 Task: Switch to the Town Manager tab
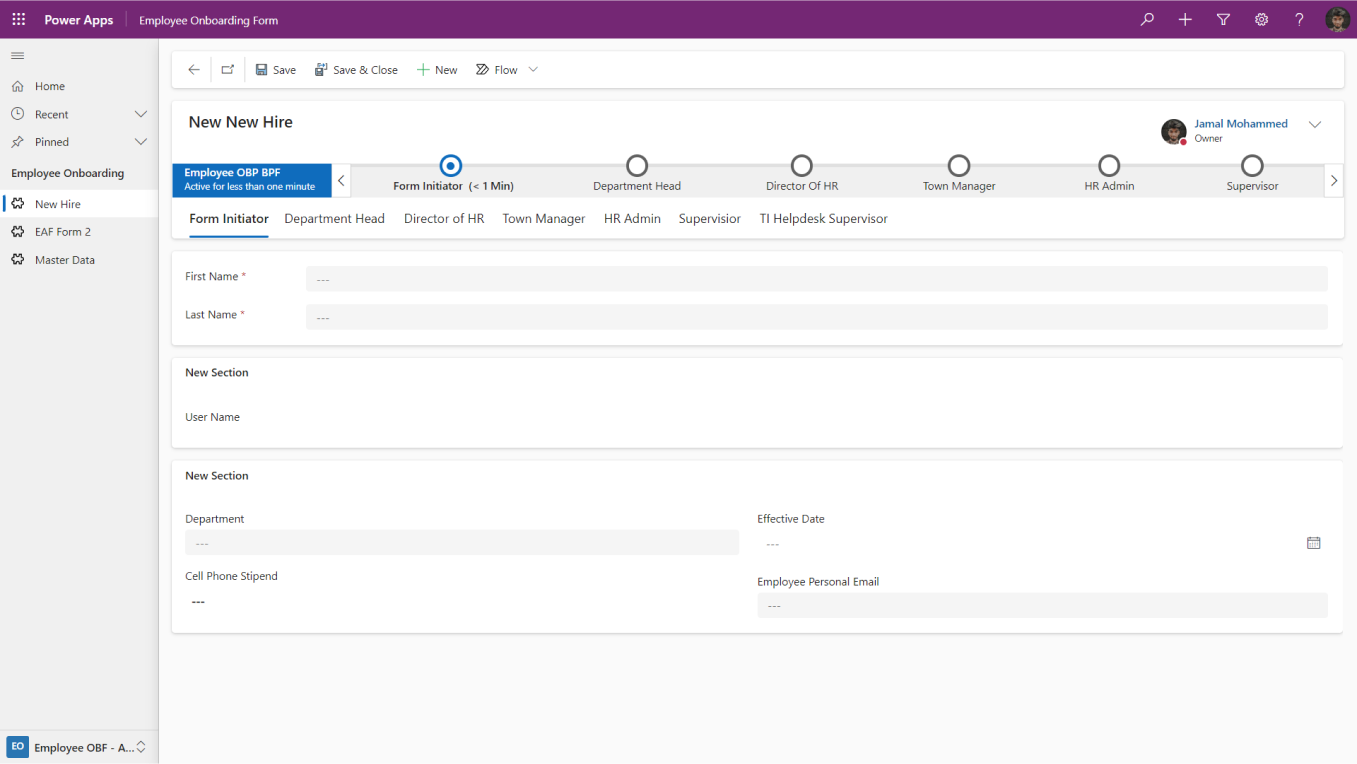(x=543, y=218)
